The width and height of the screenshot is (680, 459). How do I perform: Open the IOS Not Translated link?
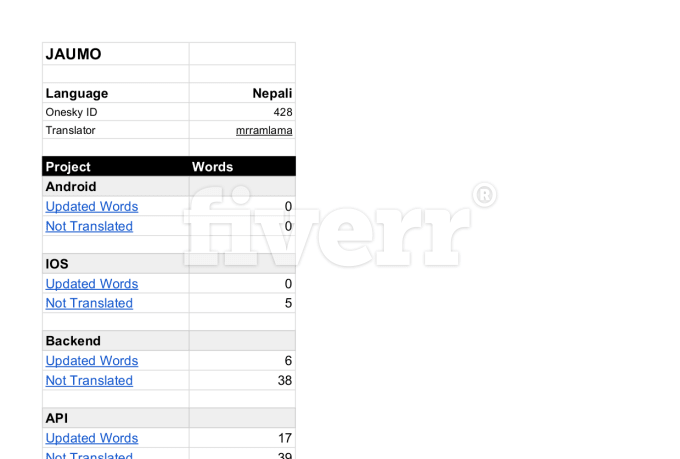[x=89, y=303]
